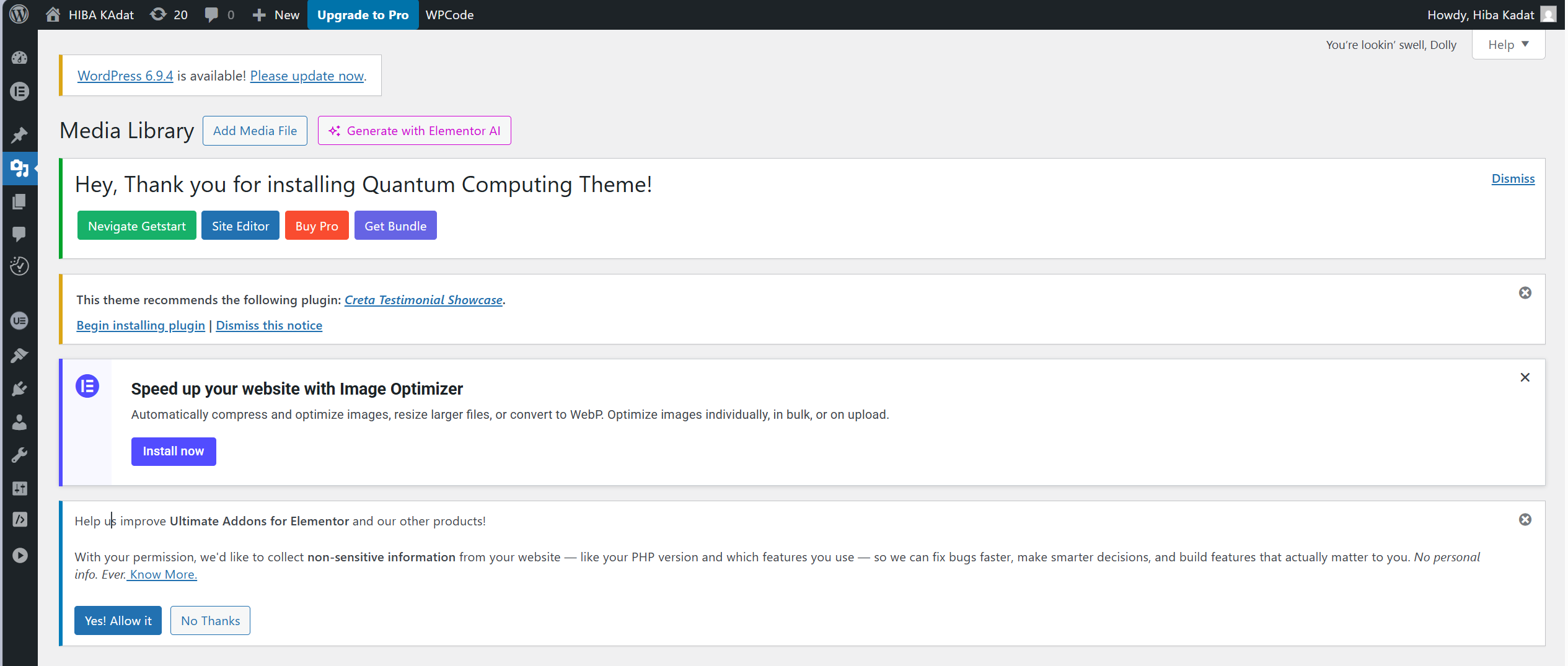Open Tools via the wrench icon
Screen dimensions: 1568x666
click(x=19, y=455)
